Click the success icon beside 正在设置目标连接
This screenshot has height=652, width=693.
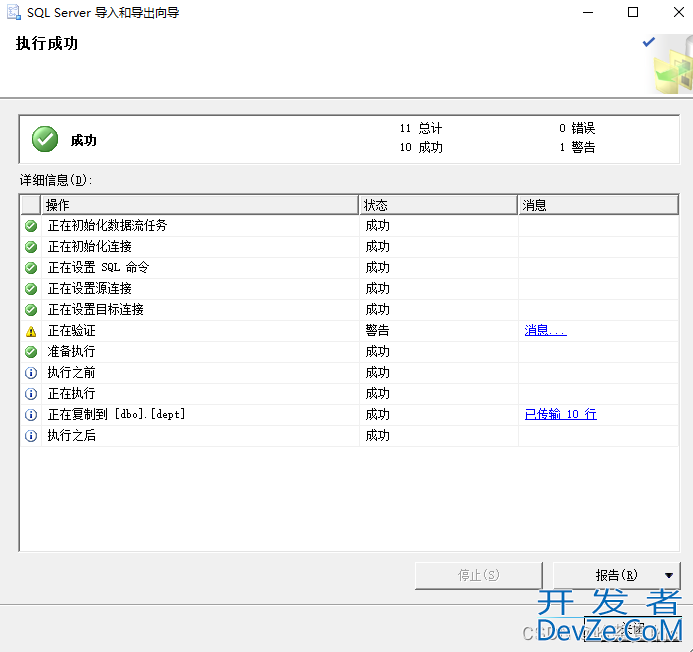point(31,310)
